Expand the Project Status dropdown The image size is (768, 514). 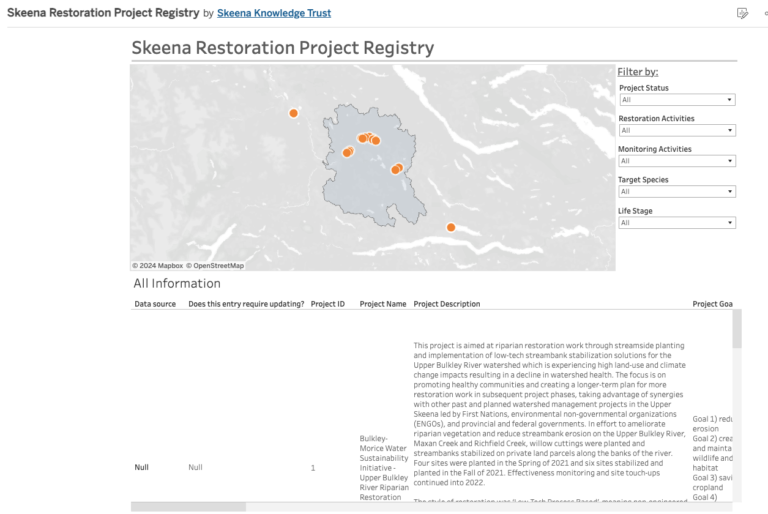coord(677,99)
